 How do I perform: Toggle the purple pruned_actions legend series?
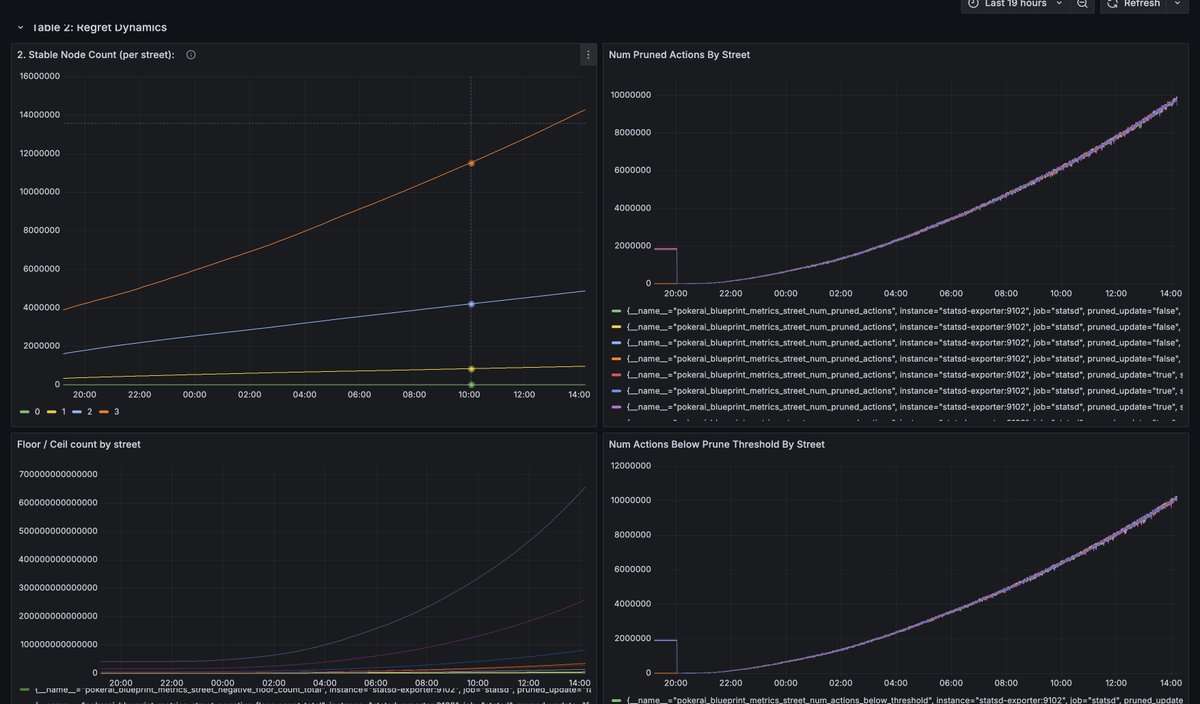pos(897,407)
